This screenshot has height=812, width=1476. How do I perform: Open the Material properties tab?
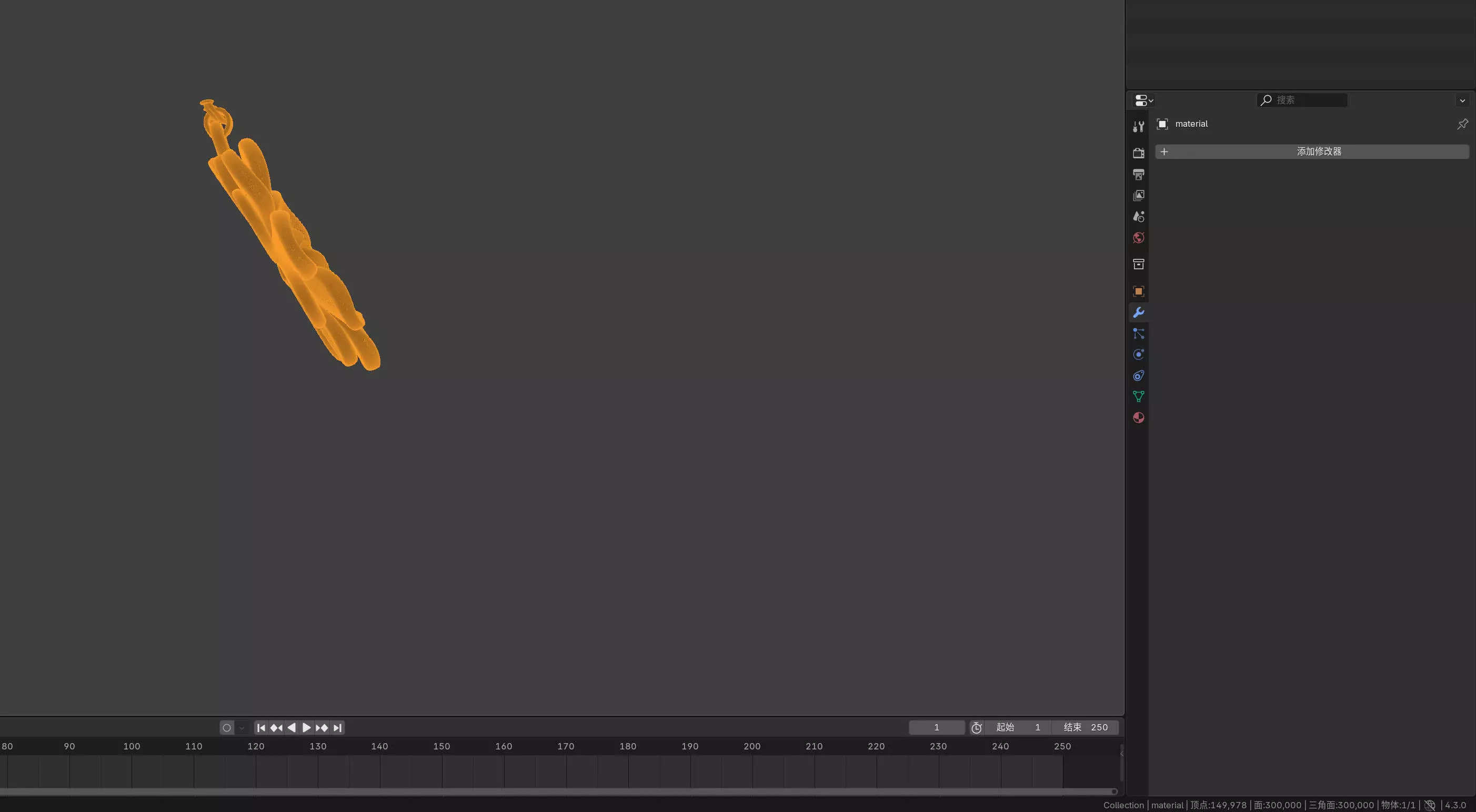(x=1139, y=418)
